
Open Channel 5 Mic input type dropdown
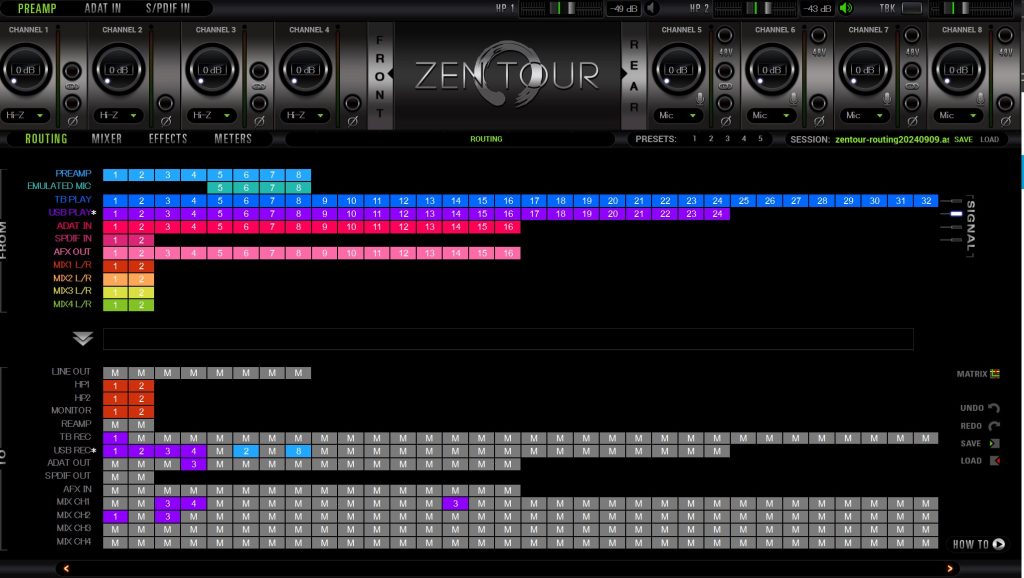pyautogui.click(x=677, y=116)
